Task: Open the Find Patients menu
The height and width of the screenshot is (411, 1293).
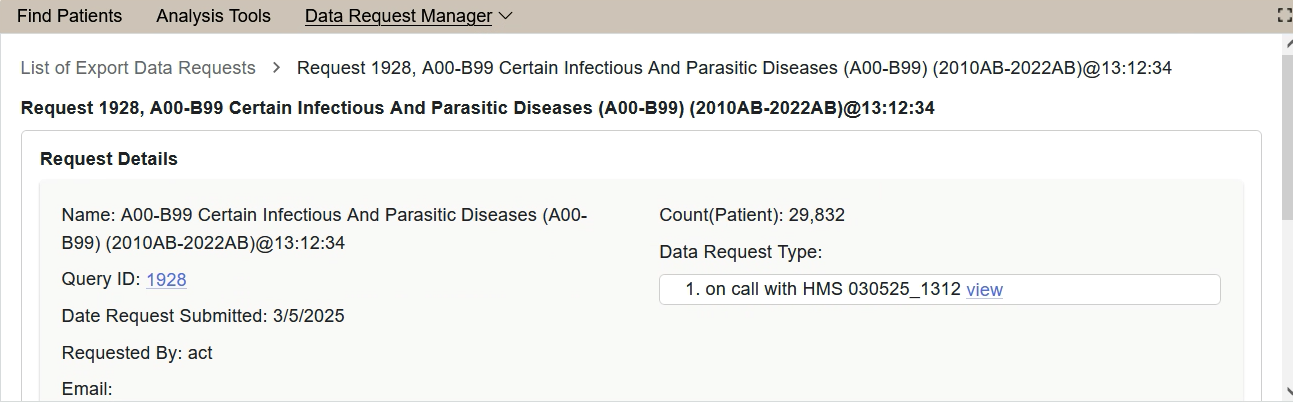Action: (69, 16)
